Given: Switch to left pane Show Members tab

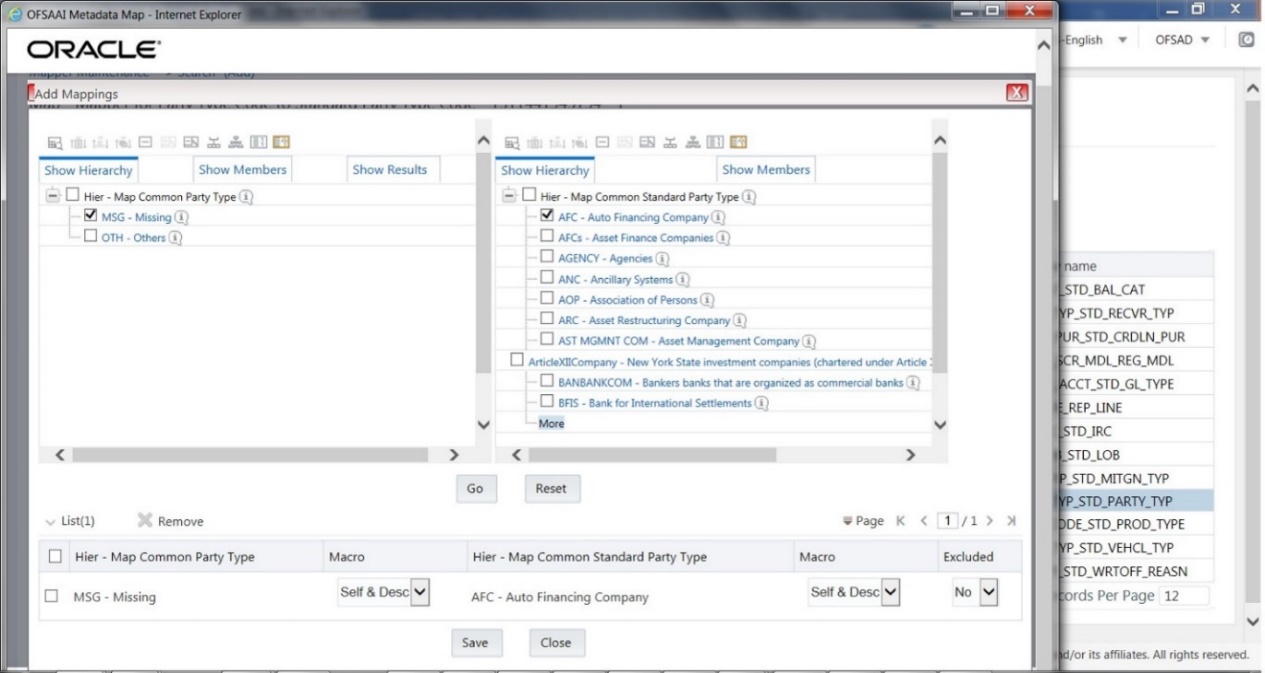Looking at the screenshot, I should pos(243,170).
